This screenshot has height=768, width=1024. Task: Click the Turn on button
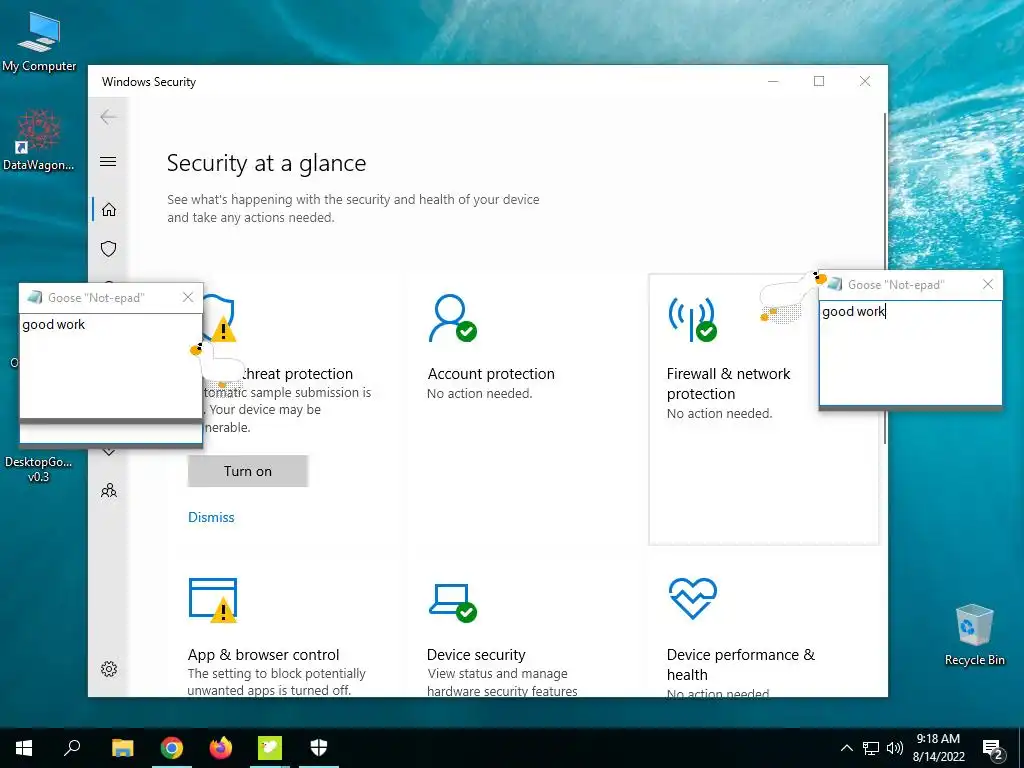pyautogui.click(x=248, y=471)
